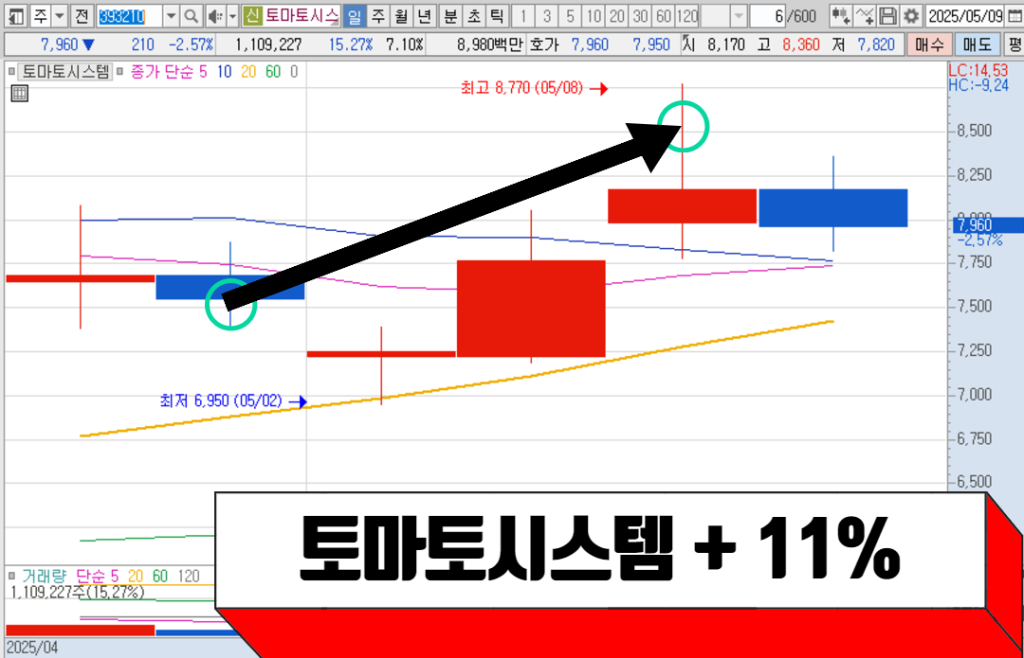The height and width of the screenshot is (658, 1024).
Task: Toggle the left panel sidebar icon
Action: [x=18, y=15]
